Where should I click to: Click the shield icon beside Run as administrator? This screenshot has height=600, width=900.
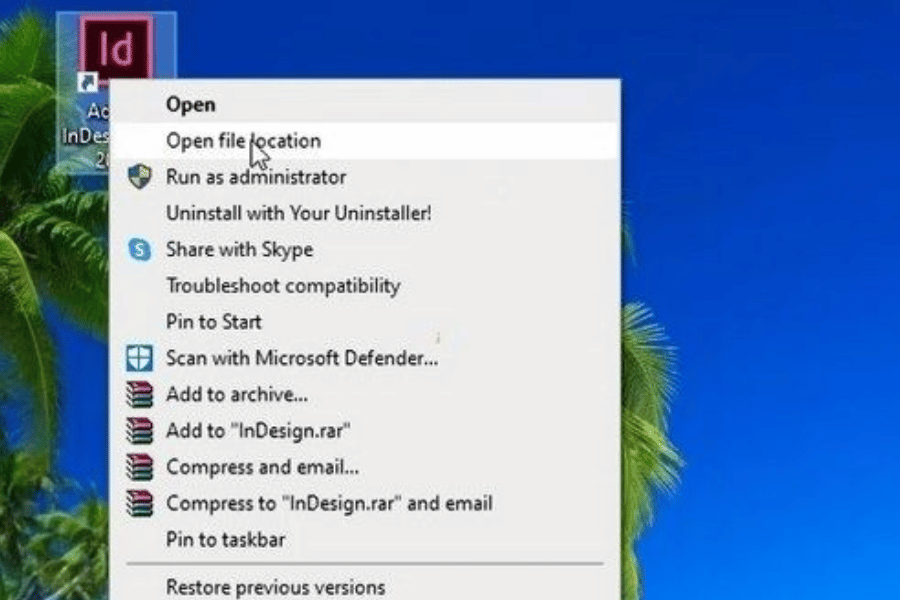coord(140,177)
